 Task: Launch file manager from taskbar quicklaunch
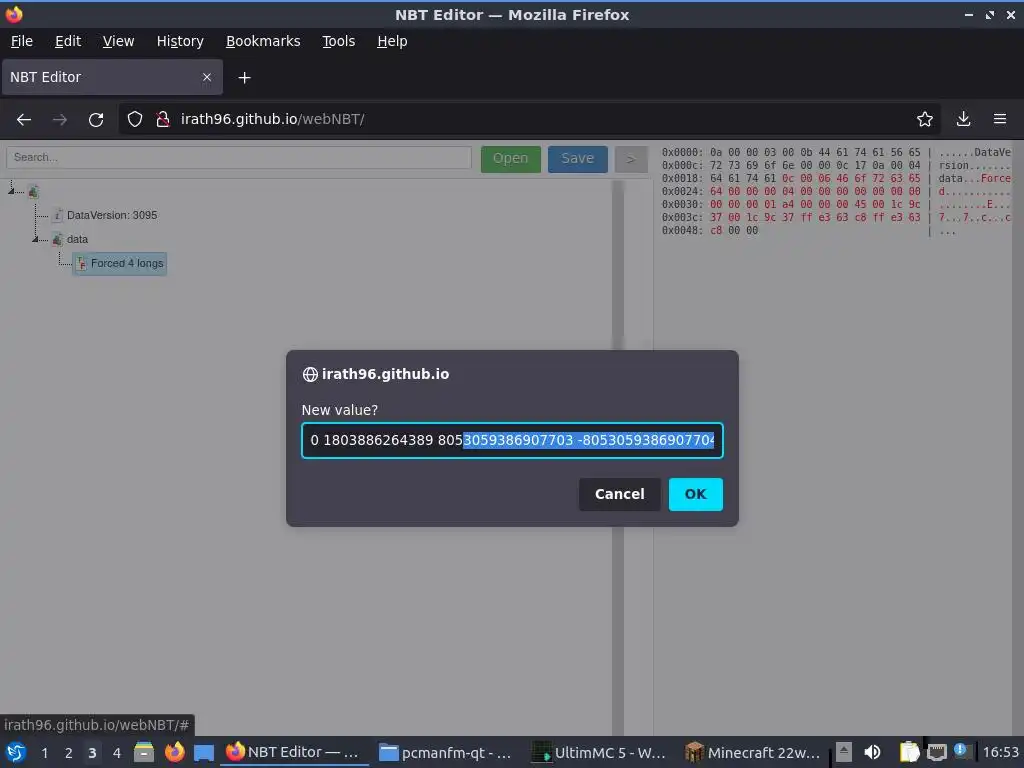[x=144, y=752]
